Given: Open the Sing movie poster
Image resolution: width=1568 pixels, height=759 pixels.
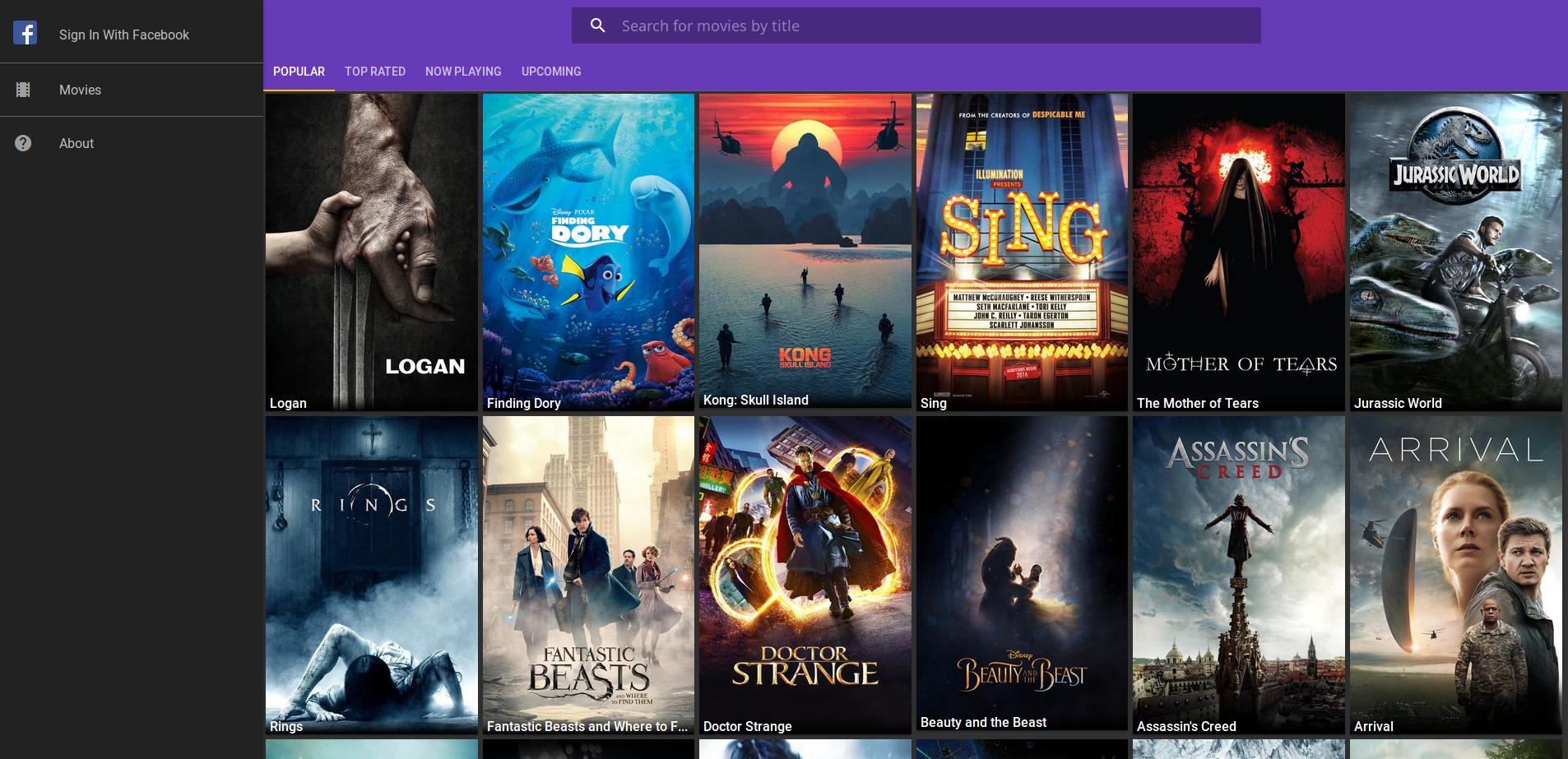Looking at the screenshot, I should (1022, 252).
